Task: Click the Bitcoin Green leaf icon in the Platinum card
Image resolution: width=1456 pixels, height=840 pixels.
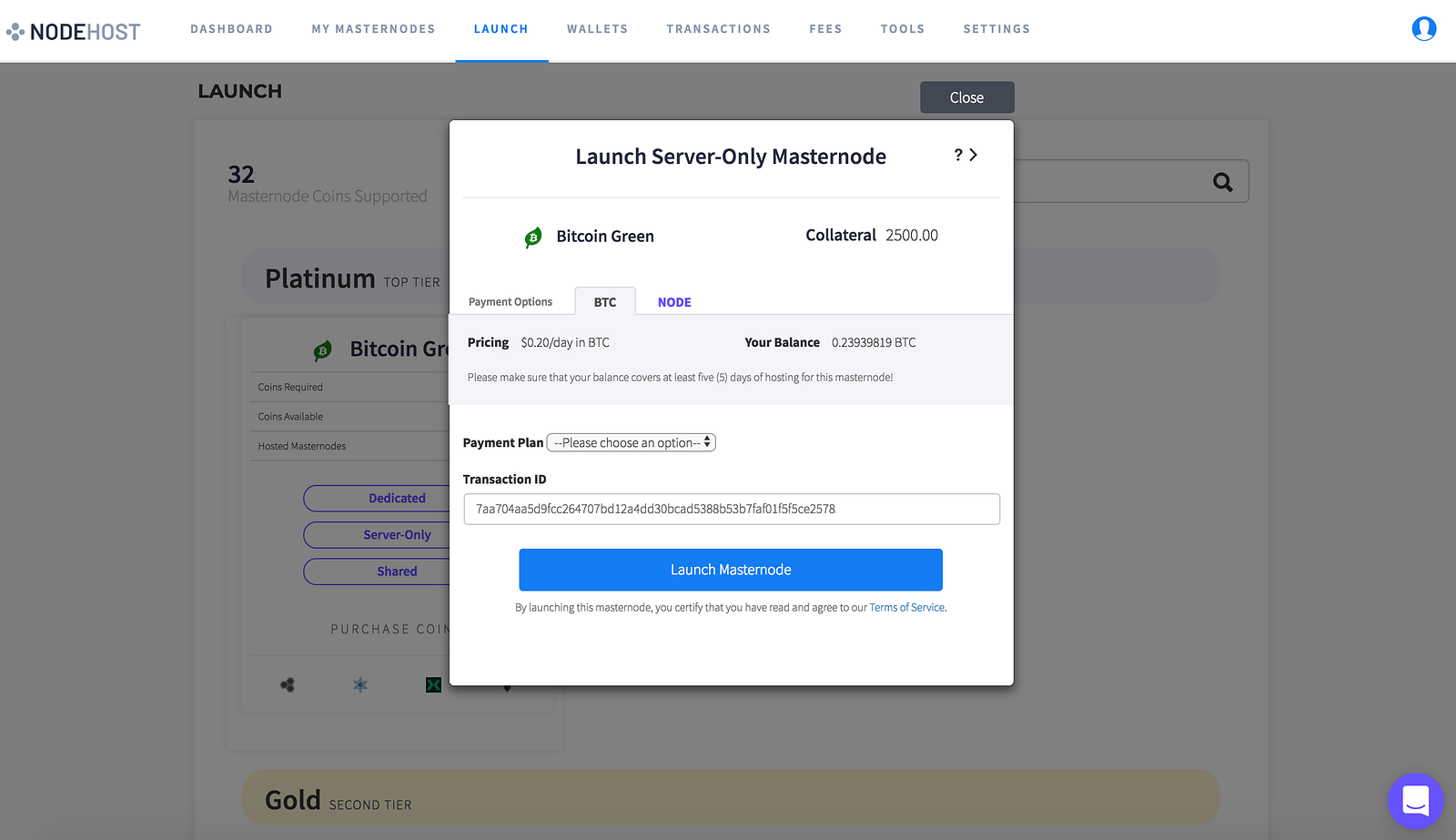Action: [323, 350]
